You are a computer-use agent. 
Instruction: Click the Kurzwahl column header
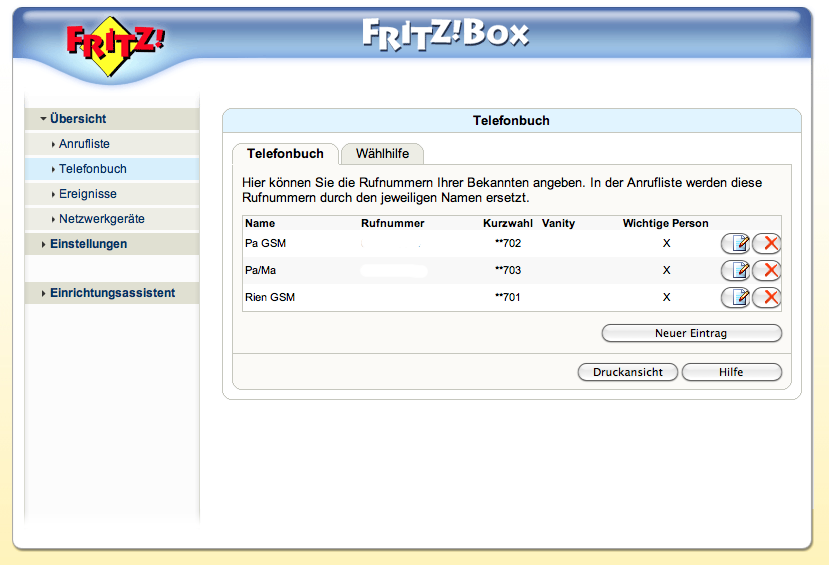click(508, 224)
